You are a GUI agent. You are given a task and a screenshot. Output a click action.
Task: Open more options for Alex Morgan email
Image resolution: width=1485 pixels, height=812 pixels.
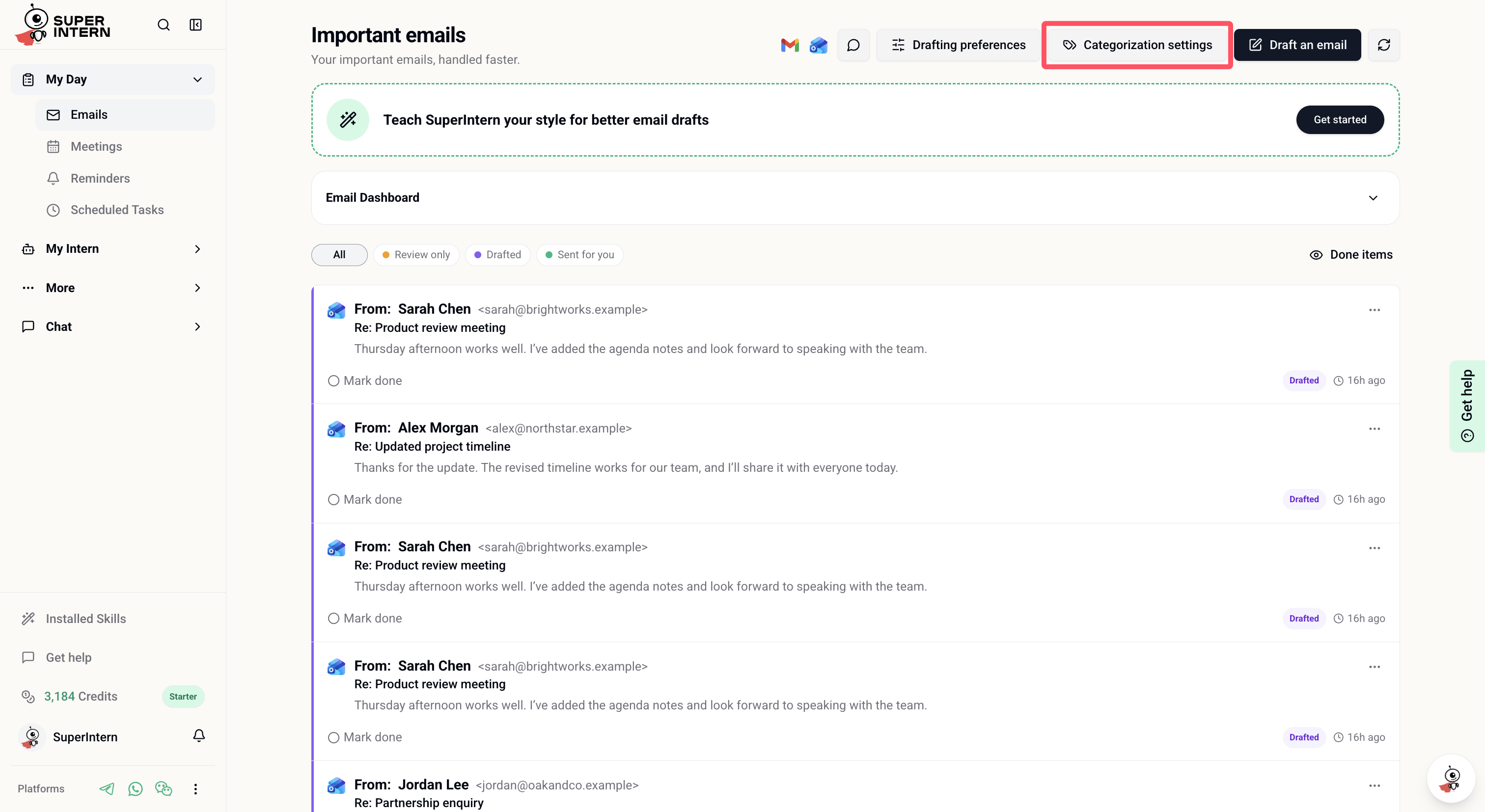pos(1375,429)
